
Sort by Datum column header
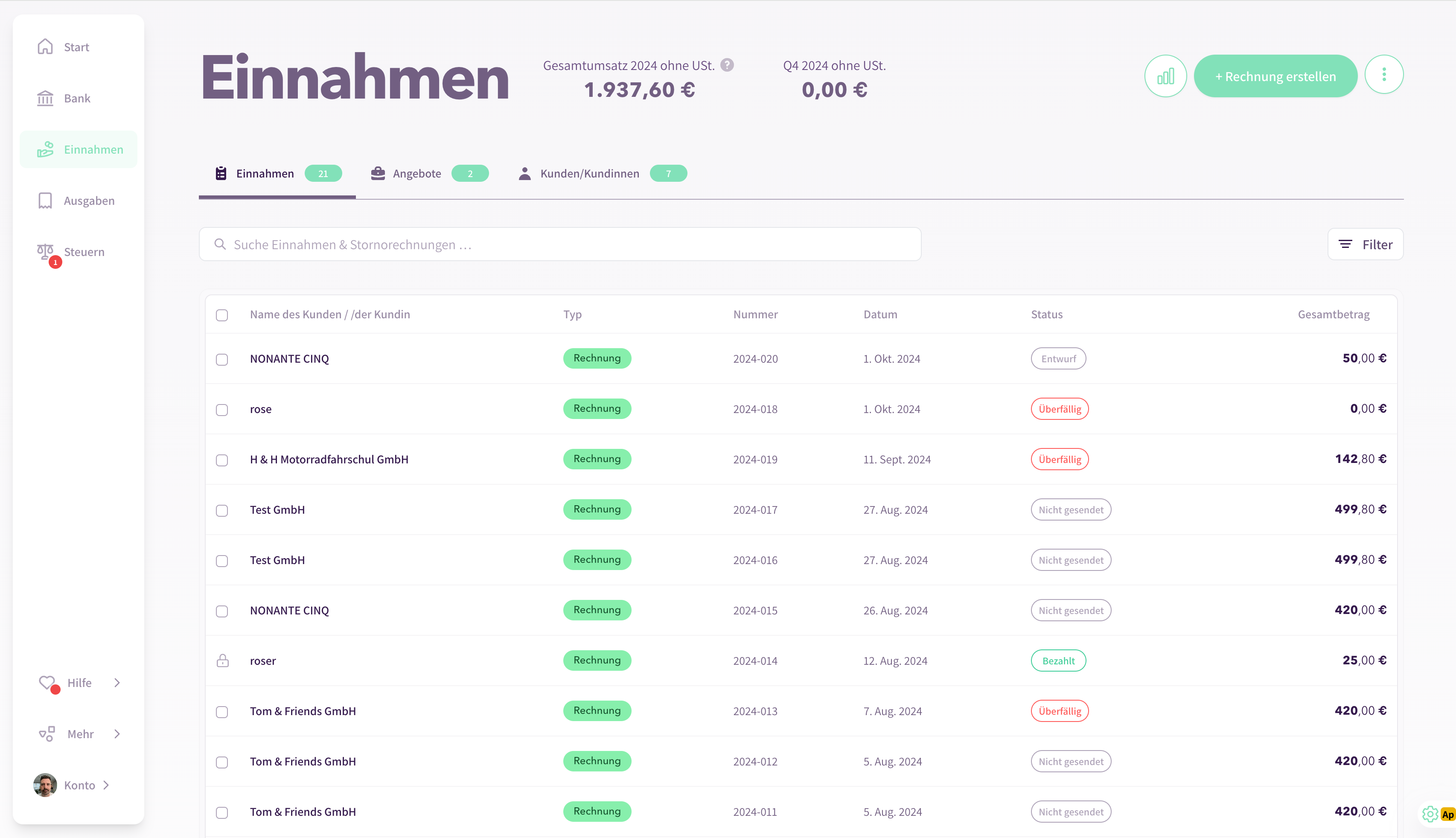click(x=880, y=314)
